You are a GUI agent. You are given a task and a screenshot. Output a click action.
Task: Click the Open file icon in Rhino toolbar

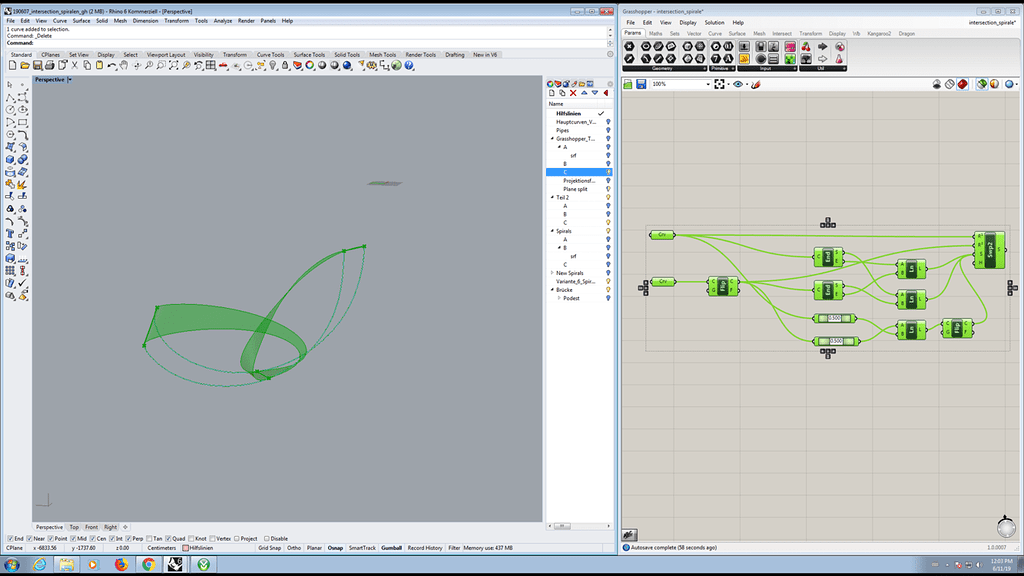tap(23, 65)
